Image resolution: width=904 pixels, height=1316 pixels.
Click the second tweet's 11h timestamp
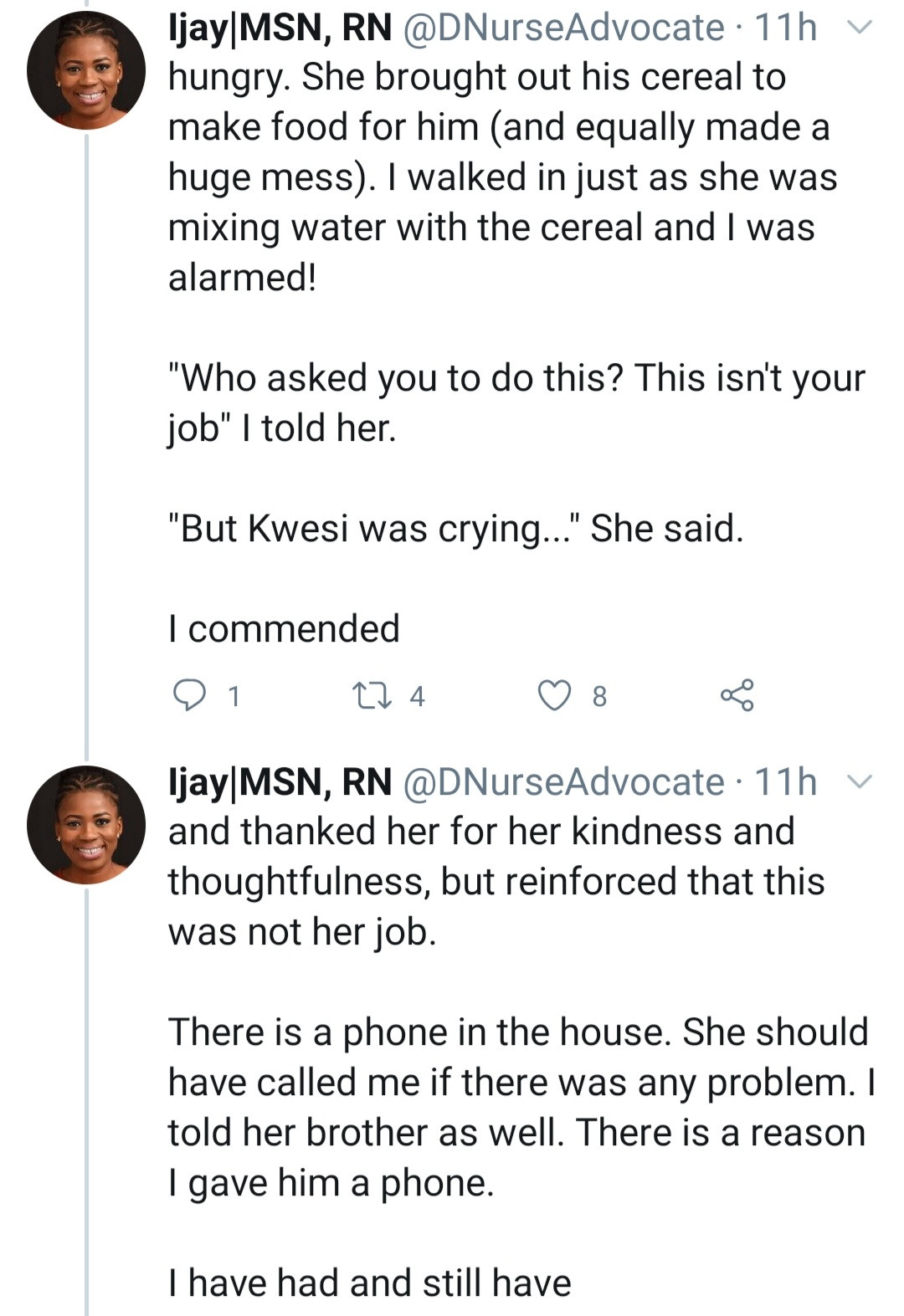[x=785, y=783]
